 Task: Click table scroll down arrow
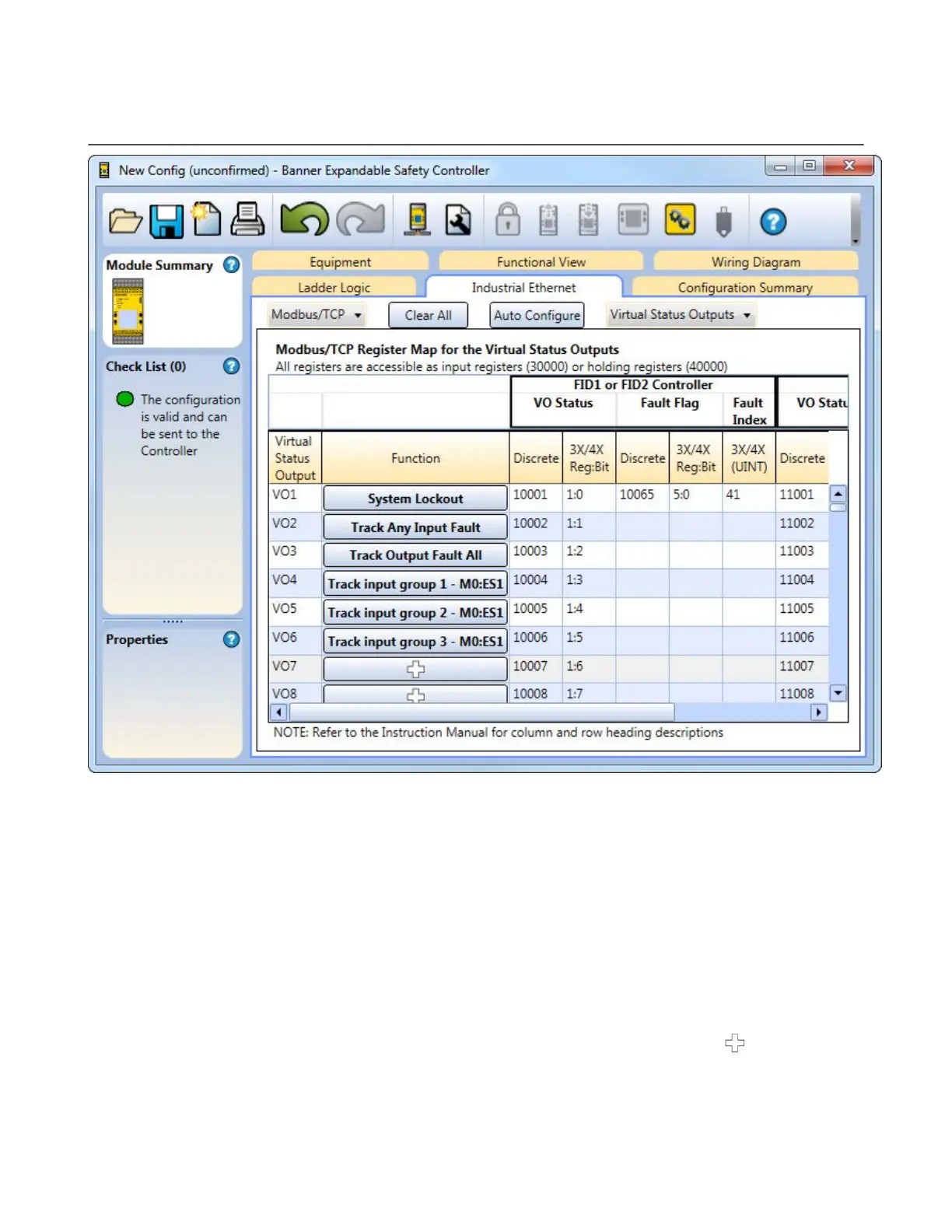[x=838, y=692]
